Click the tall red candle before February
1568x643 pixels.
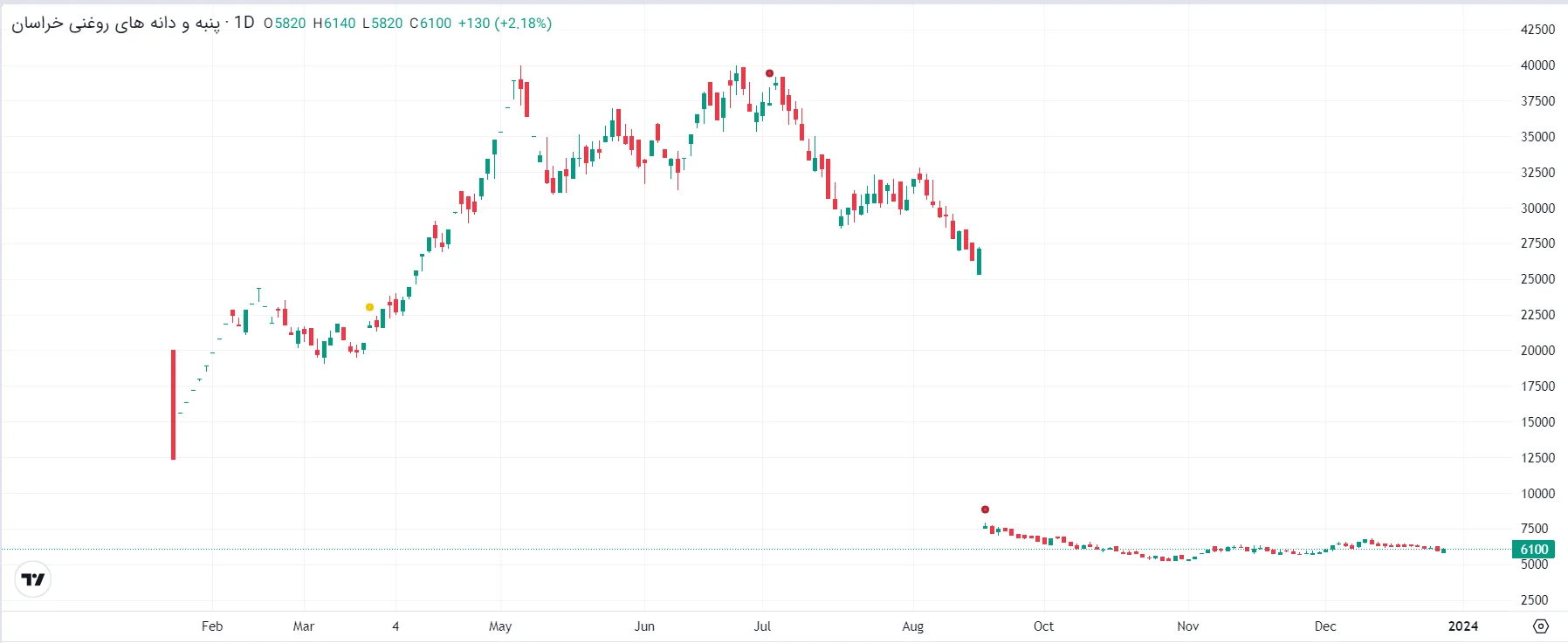pos(173,405)
